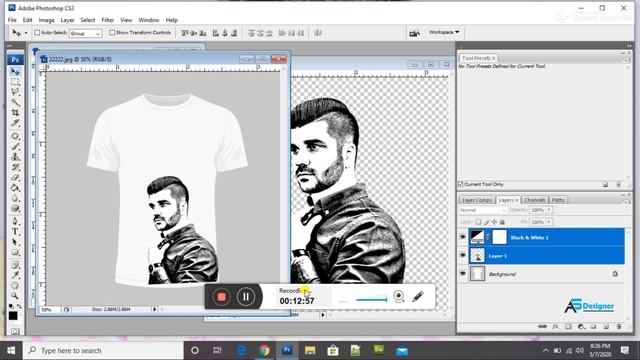Screen dimensions: 640x360
Task: Select the Pen tool
Action: [x=15, y=221]
